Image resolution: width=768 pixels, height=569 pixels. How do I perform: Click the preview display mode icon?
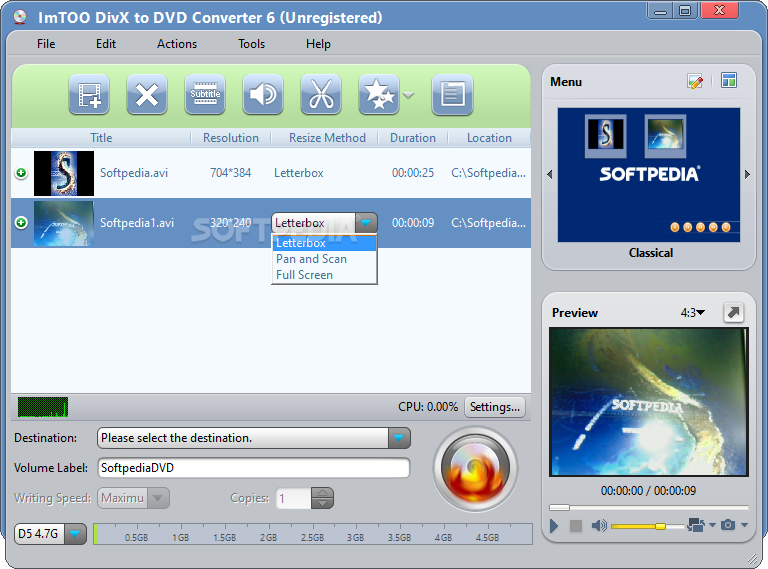point(696,525)
